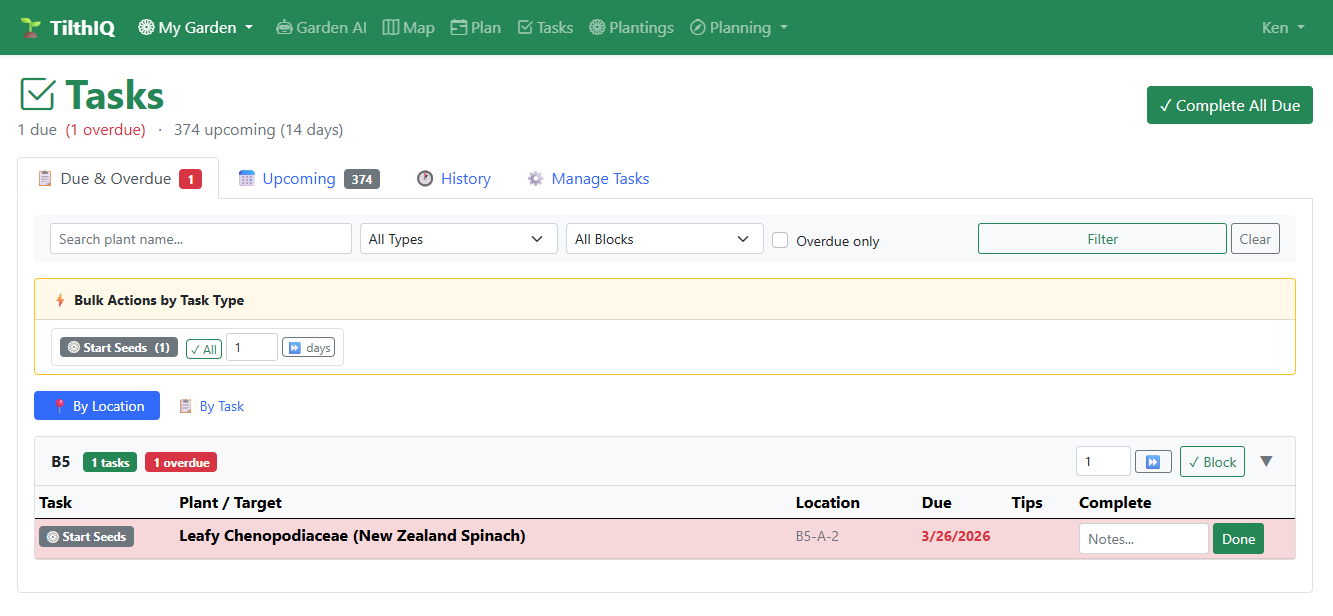Complete all Start Seeds tasks via ✓ All
This screenshot has width=1333, height=616.
click(x=203, y=348)
